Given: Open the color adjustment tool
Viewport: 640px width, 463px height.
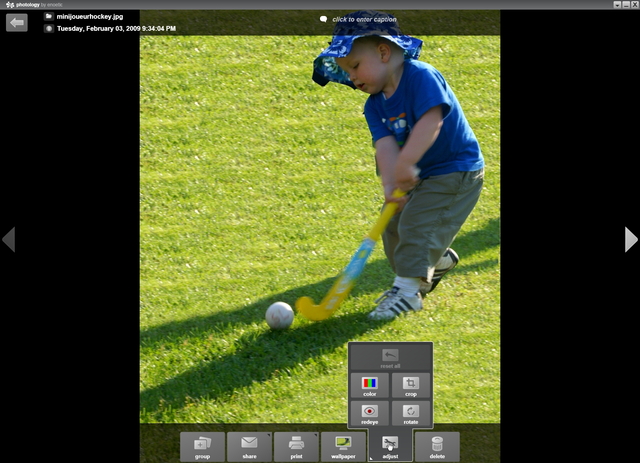Looking at the screenshot, I should coord(370,386).
